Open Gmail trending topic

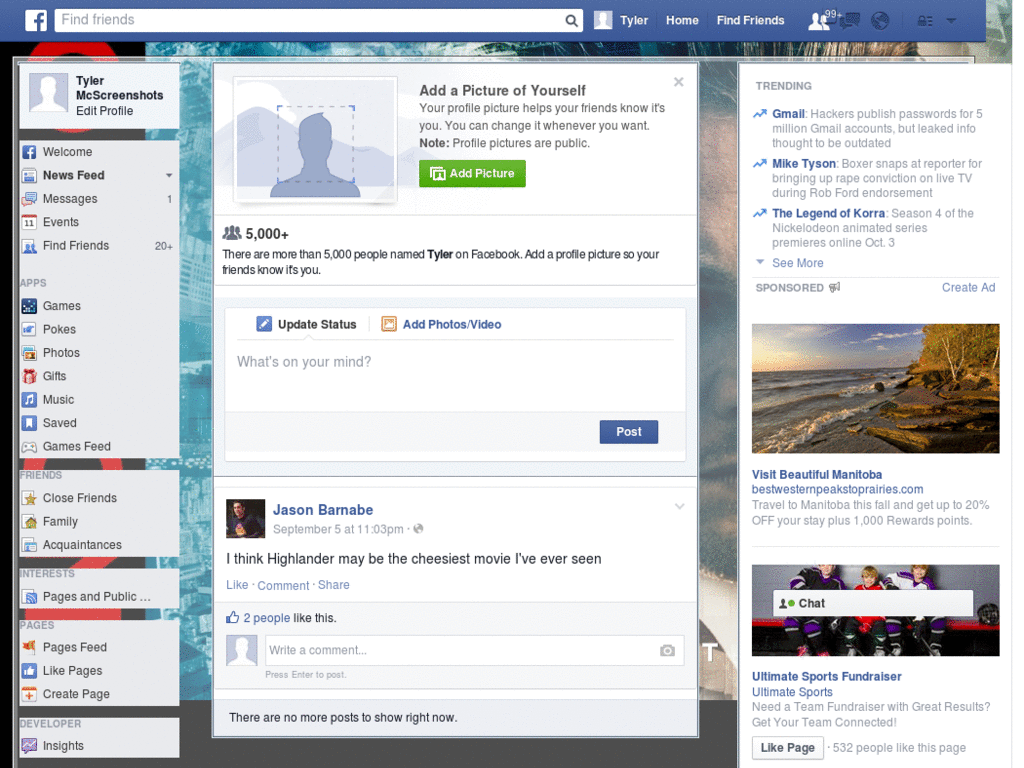point(788,114)
